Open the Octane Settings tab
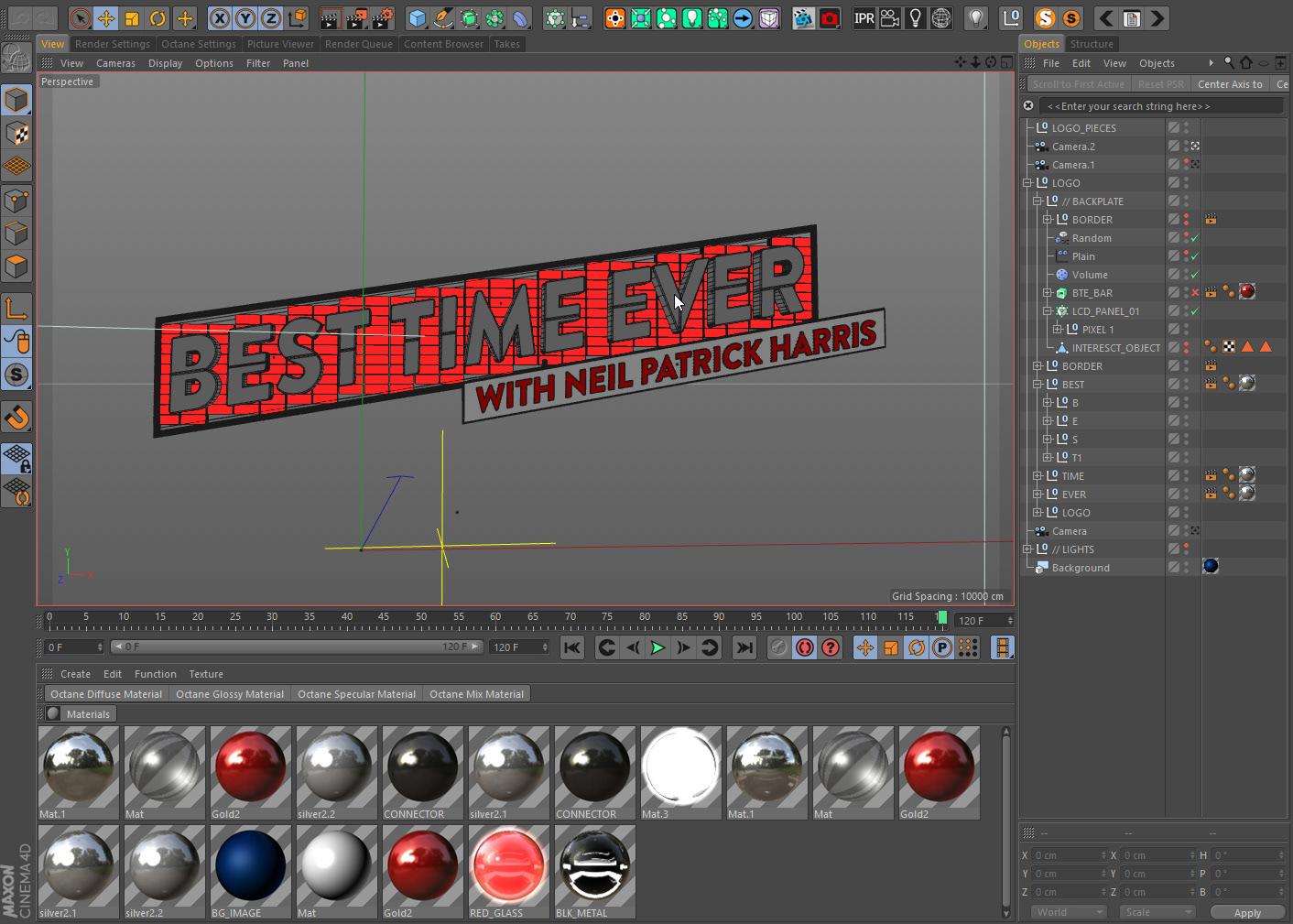Image resolution: width=1293 pixels, height=924 pixels. 199,44
